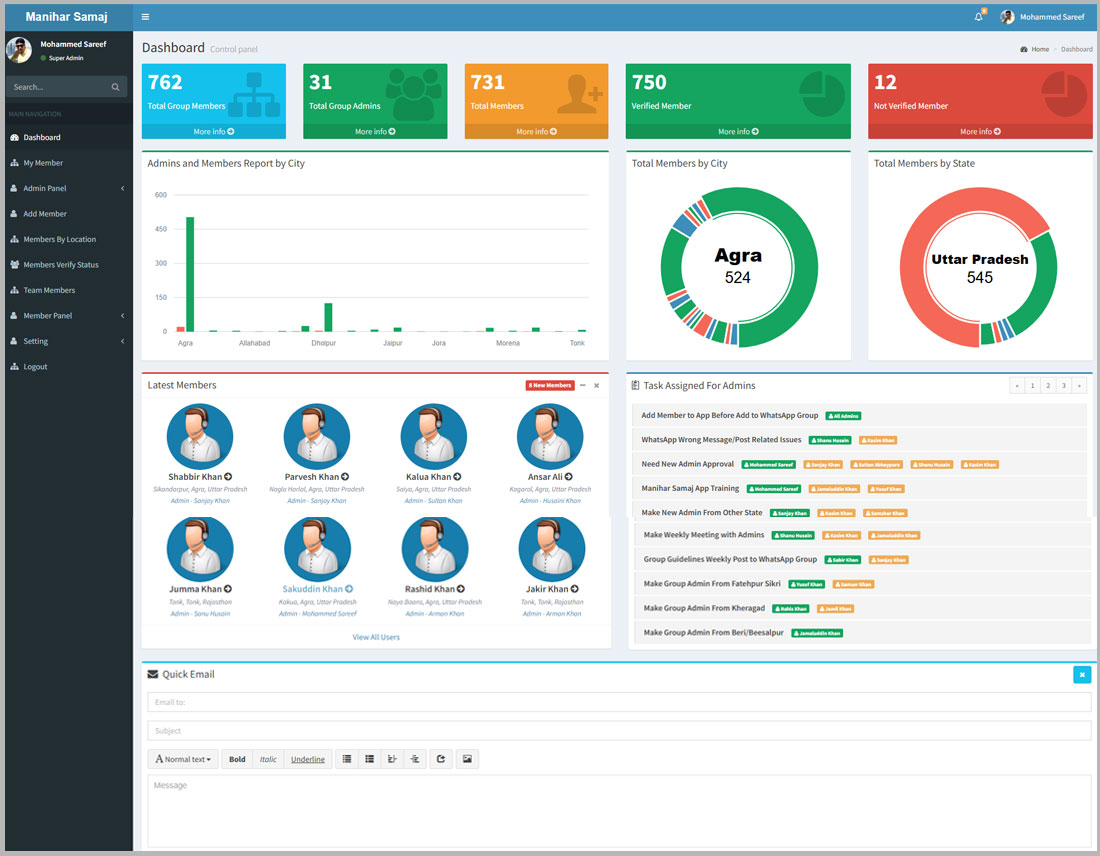Toggle the sidebar with the hamburger icon
This screenshot has height=856, width=1100.
(146, 17)
